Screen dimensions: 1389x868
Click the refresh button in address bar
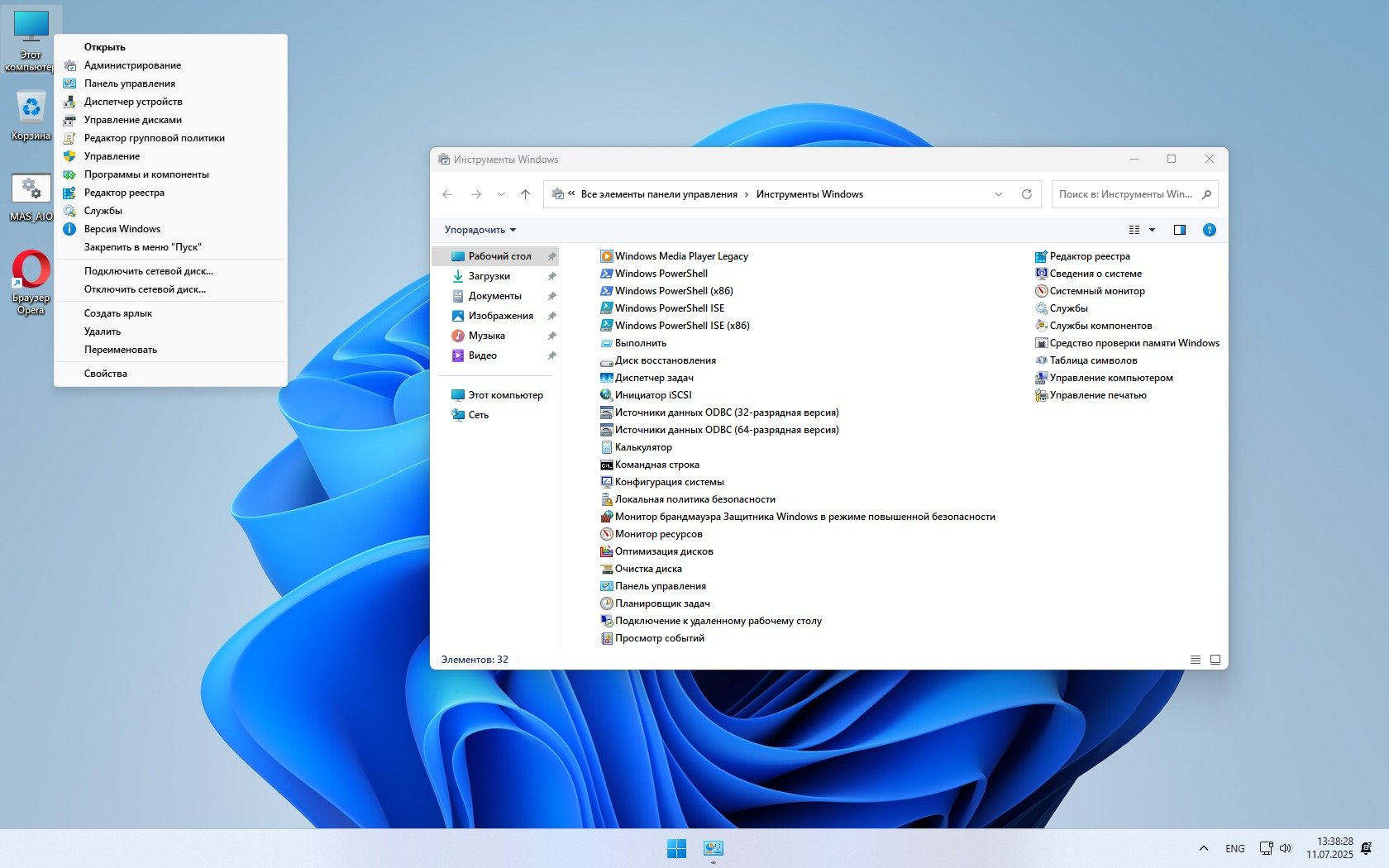pos(1026,194)
